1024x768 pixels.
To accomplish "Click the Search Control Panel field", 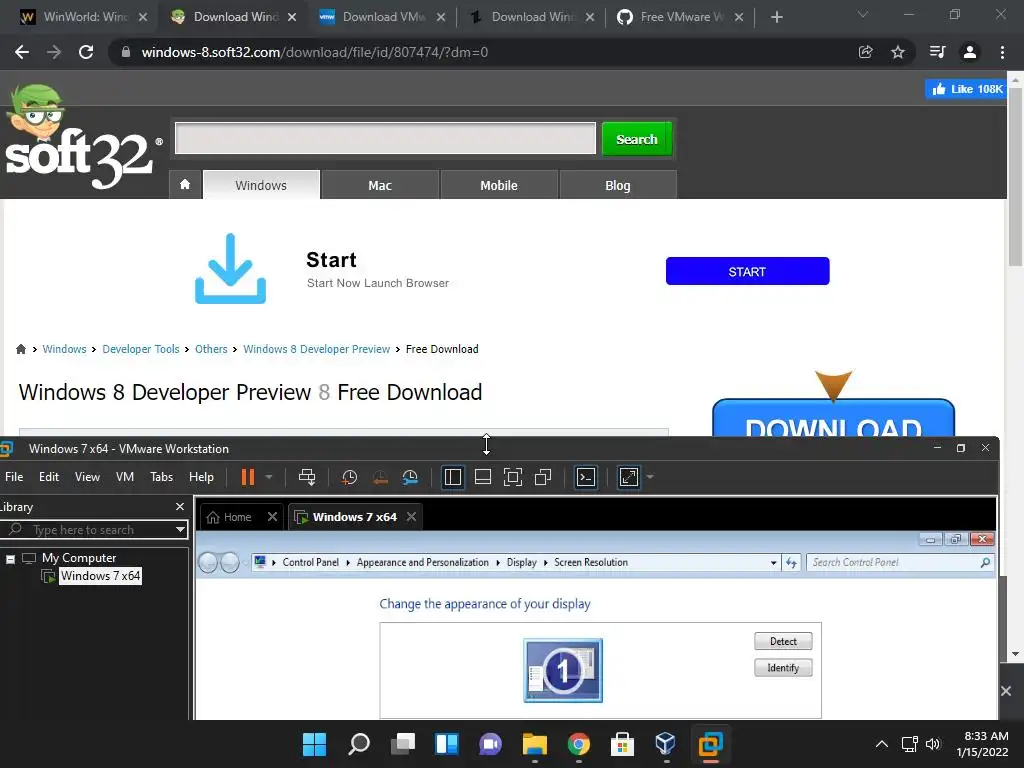I will tap(901, 562).
